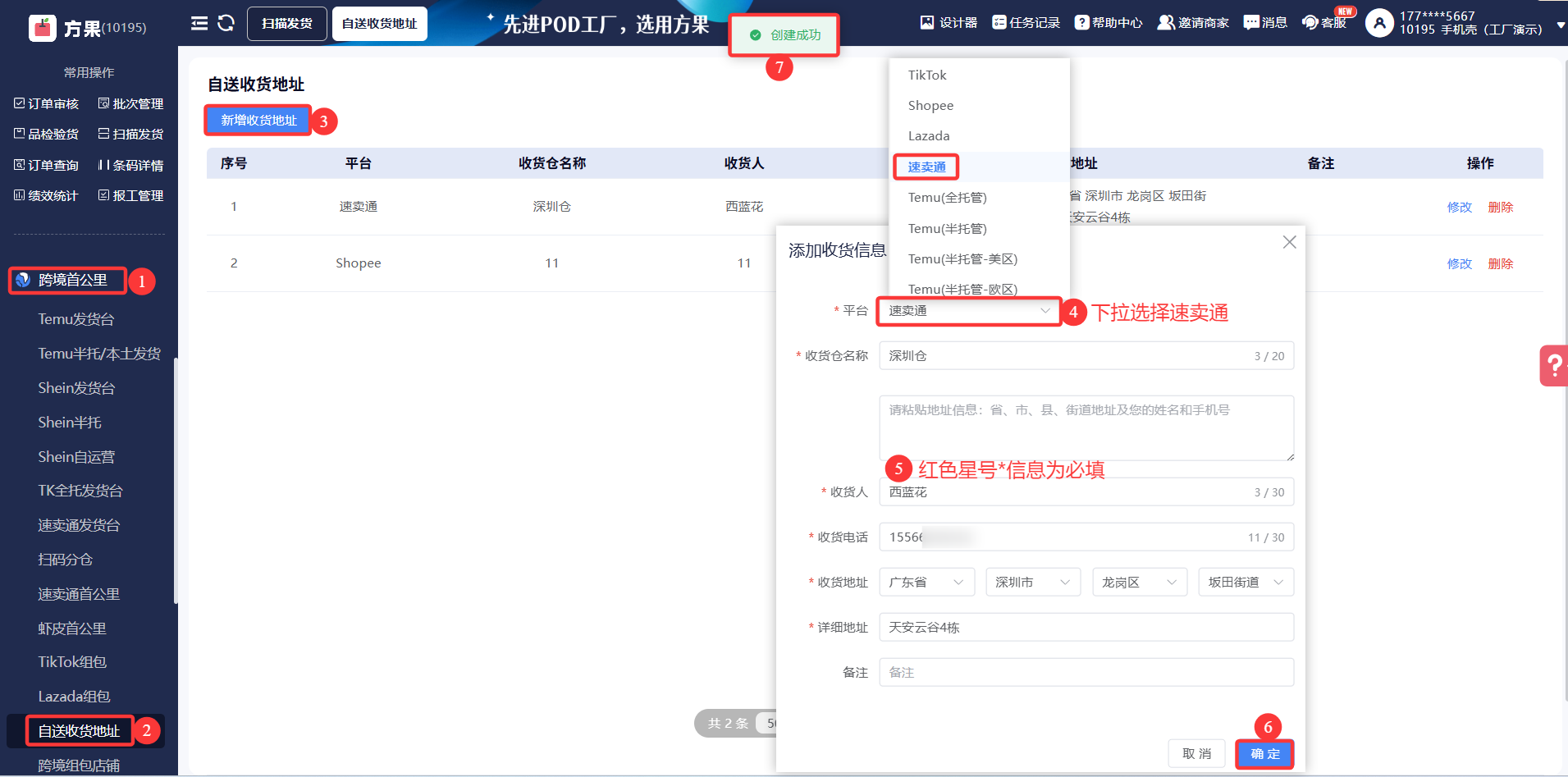Switch to the 自送收货地址 top tab

pos(380,24)
